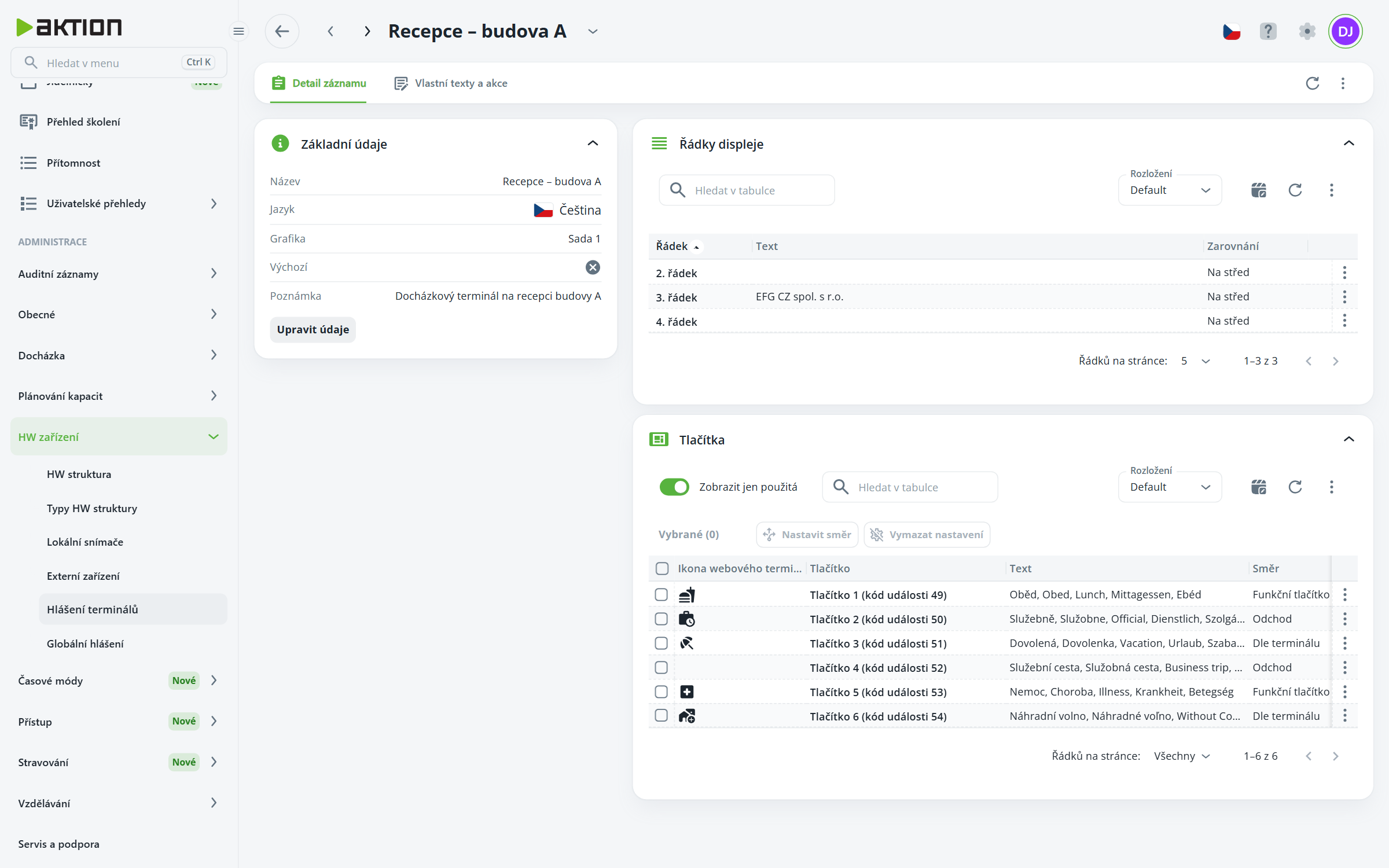
Task: Collapse HW zařízení menu section
Action: [119, 437]
